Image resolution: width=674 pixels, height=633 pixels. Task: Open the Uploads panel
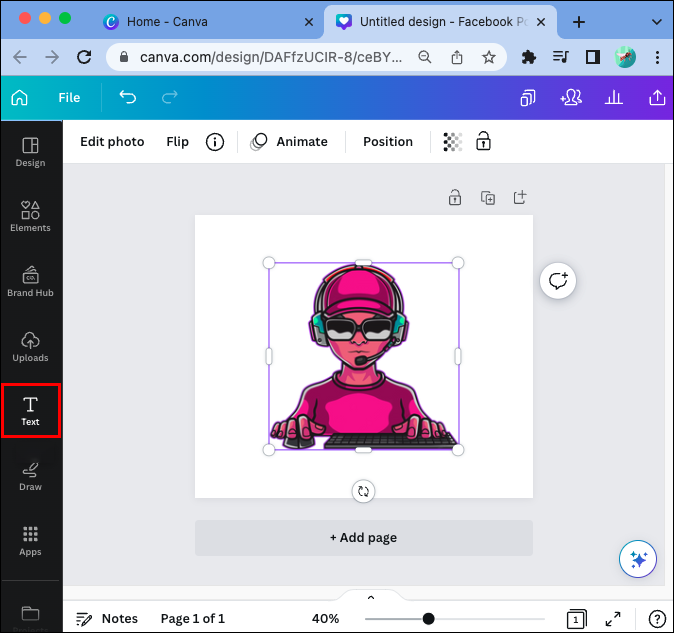click(31, 347)
